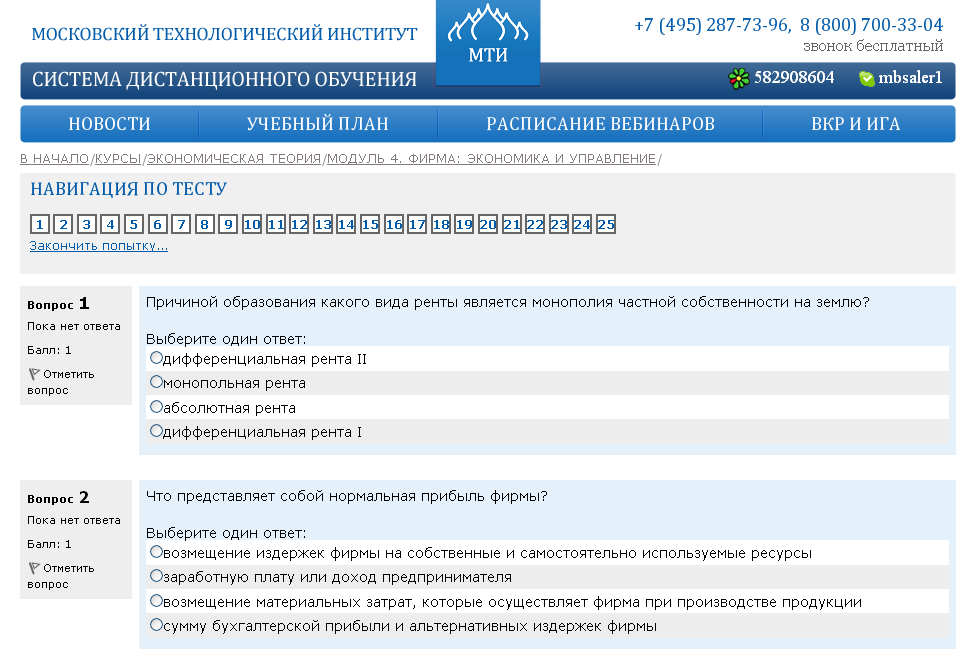Jump to test question 15 in navigation
This screenshot has width=975, height=662.
[x=370, y=224]
